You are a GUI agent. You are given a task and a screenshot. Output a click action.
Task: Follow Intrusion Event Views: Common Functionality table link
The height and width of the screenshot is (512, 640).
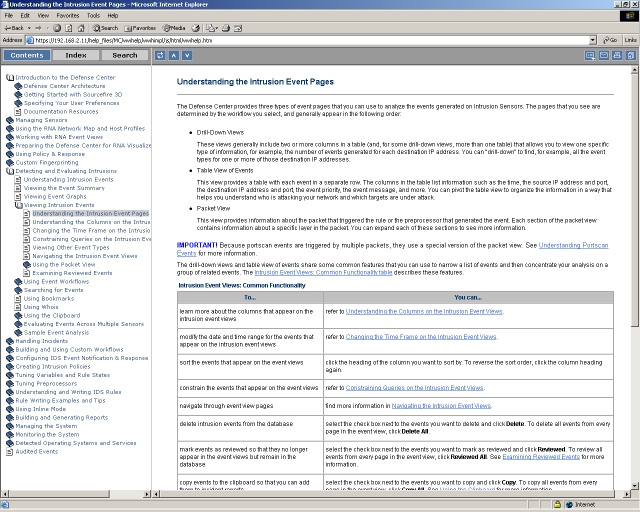(x=323, y=272)
